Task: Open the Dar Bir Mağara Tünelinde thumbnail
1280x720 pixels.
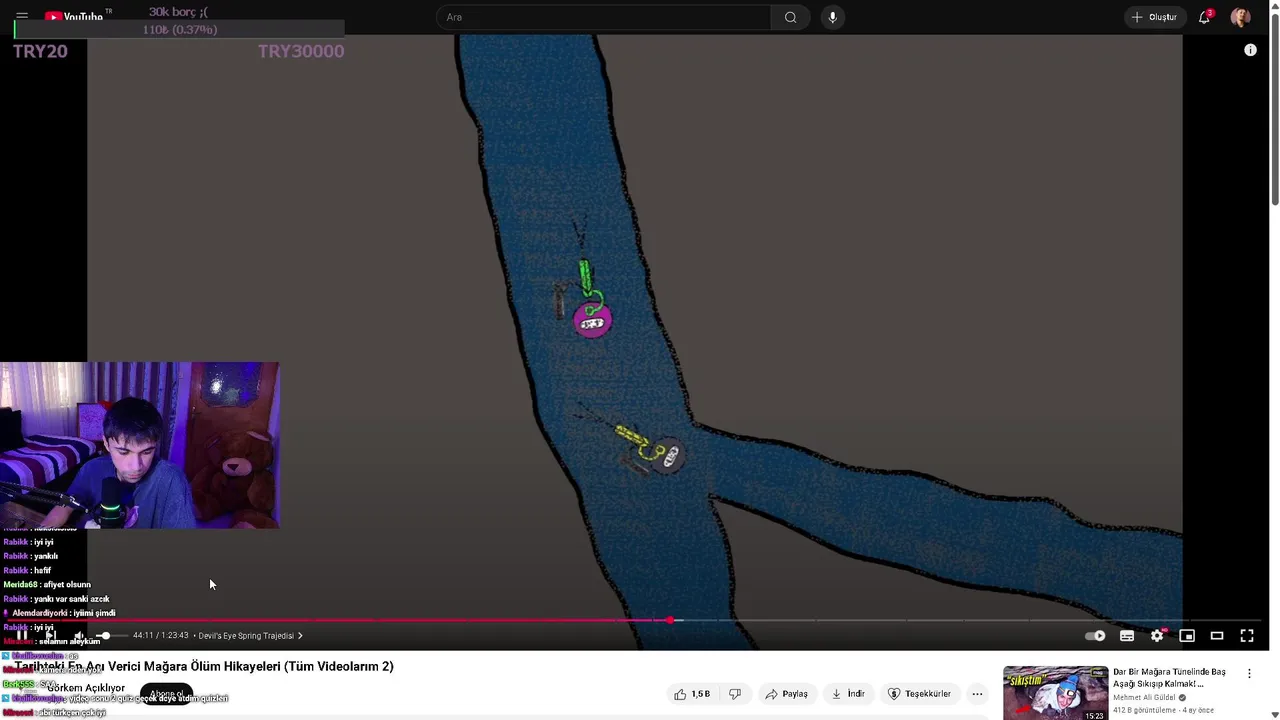Action: (1055, 693)
